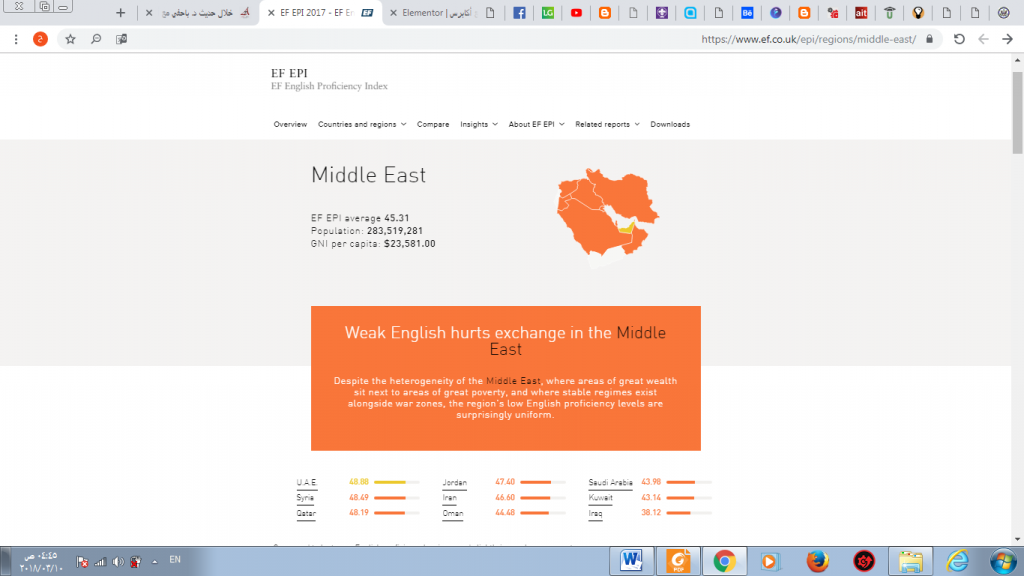The image size is (1024, 576).
Task: Select the 'EF EPI average 45.31' text
Action: pos(360,218)
